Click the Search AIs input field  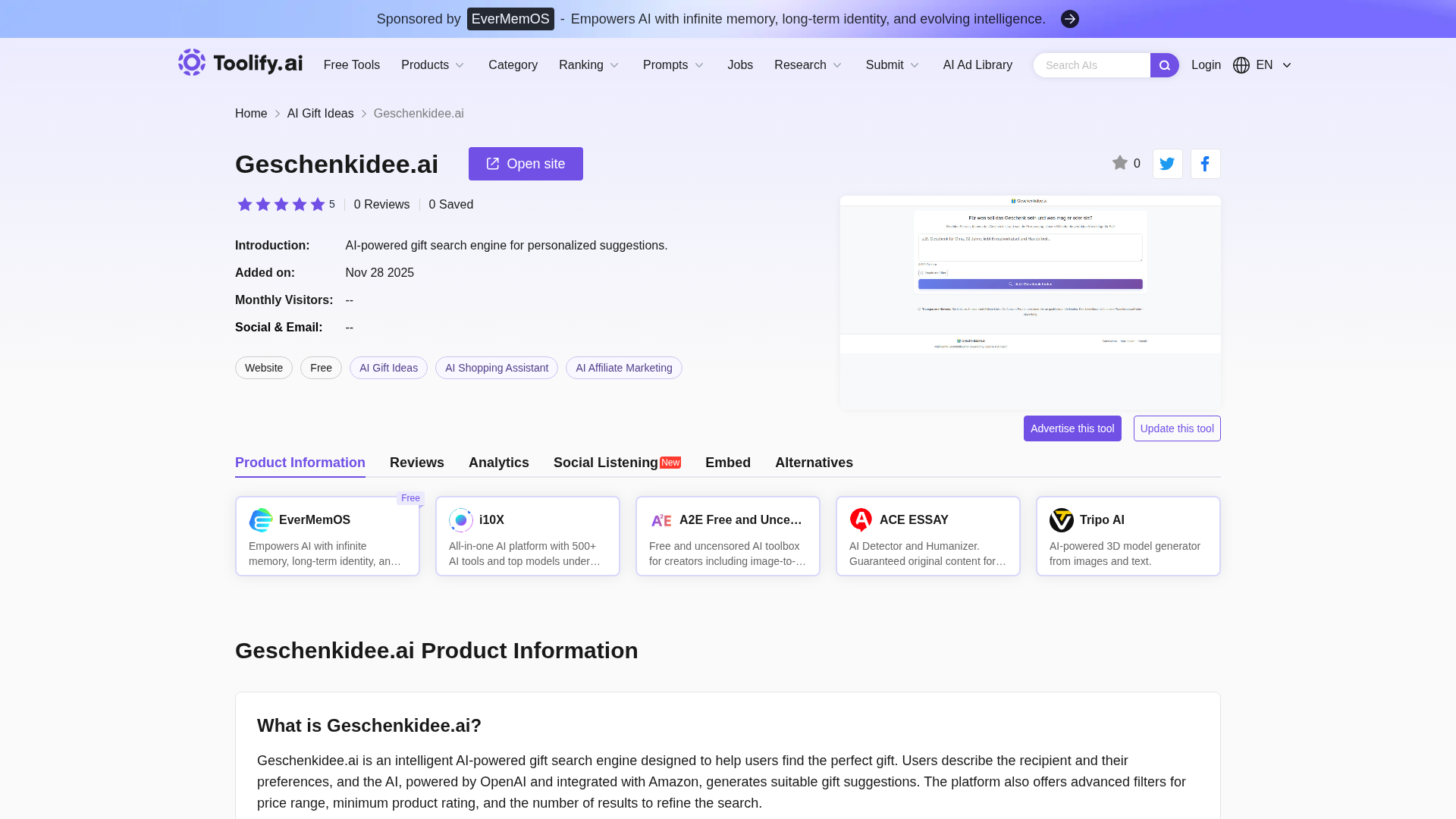tap(1090, 65)
